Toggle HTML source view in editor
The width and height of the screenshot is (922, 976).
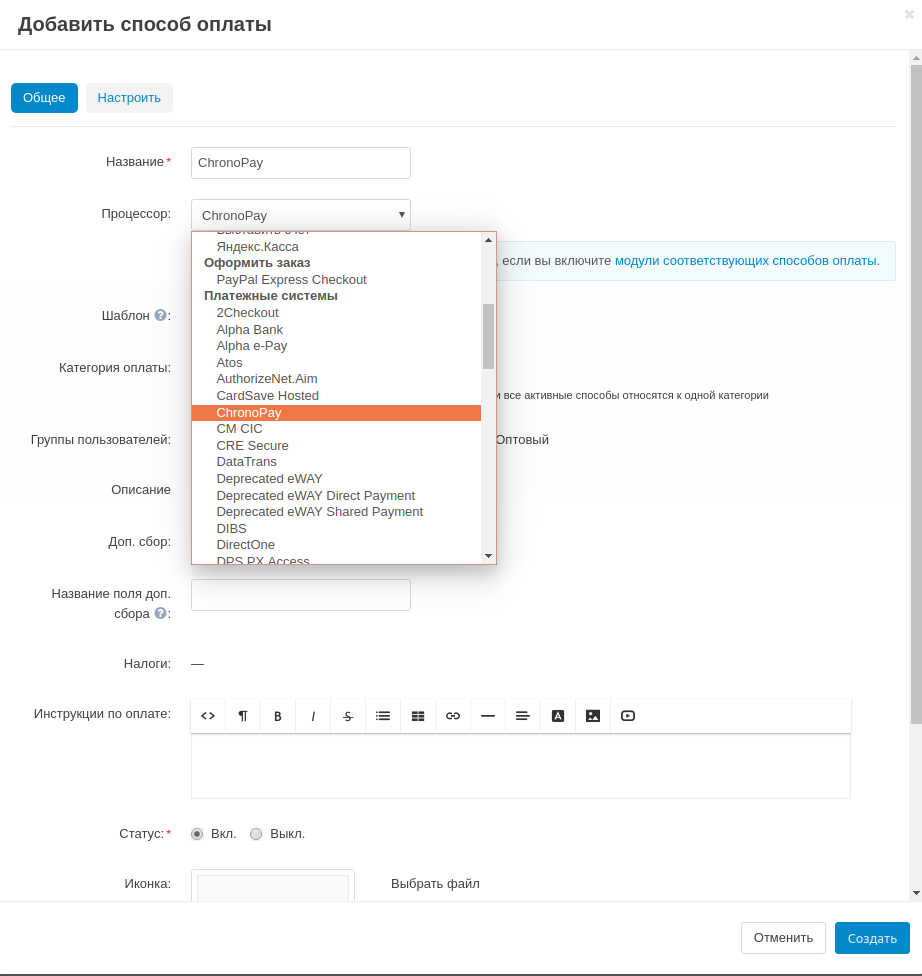(208, 716)
